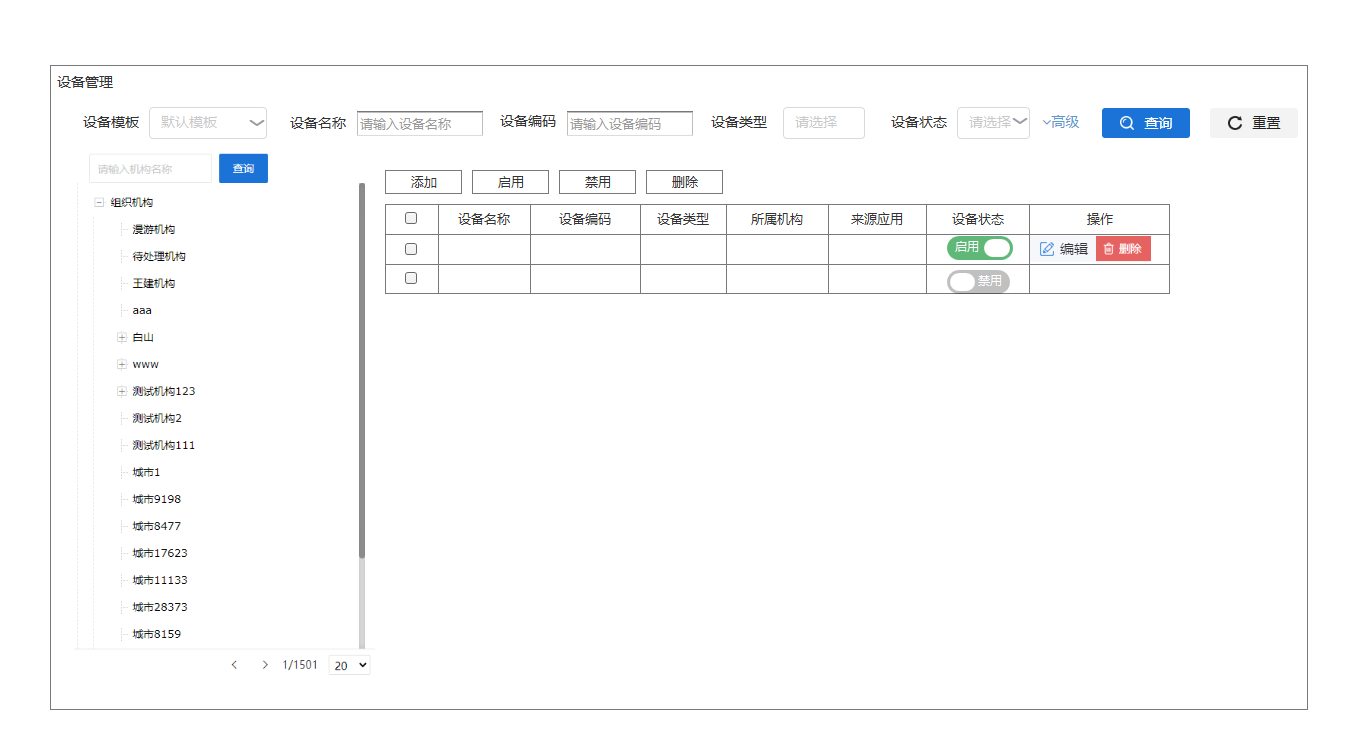Click the blue 查询 button in top filter bar
The height and width of the screenshot is (750, 1364).
click(x=1146, y=123)
